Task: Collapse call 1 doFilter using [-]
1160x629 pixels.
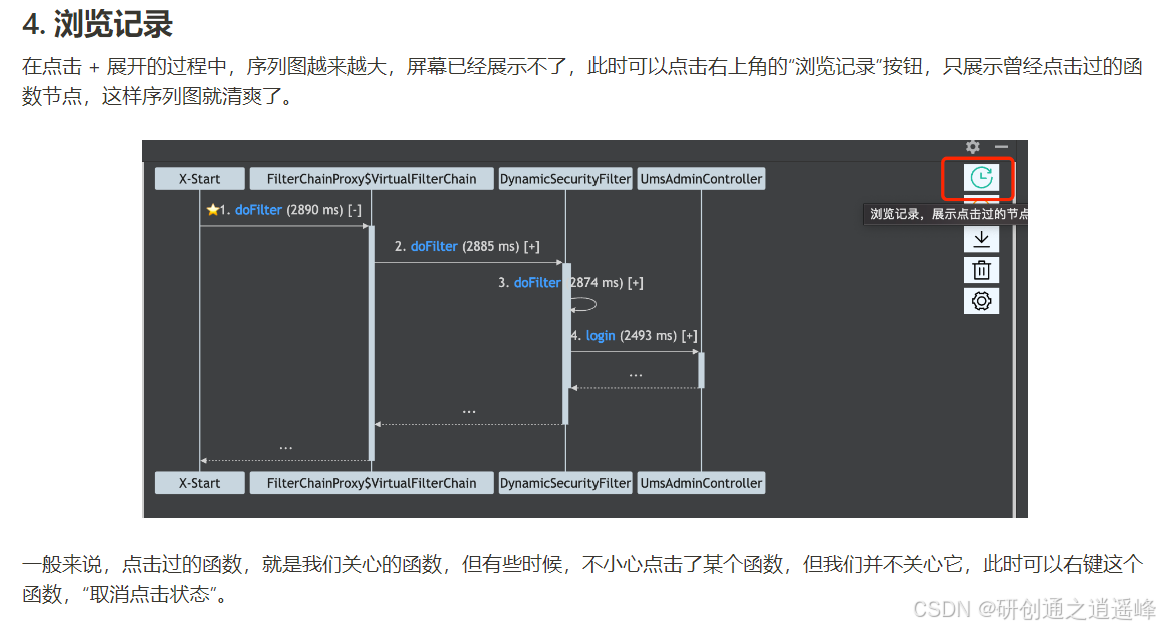Action: click(355, 210)
